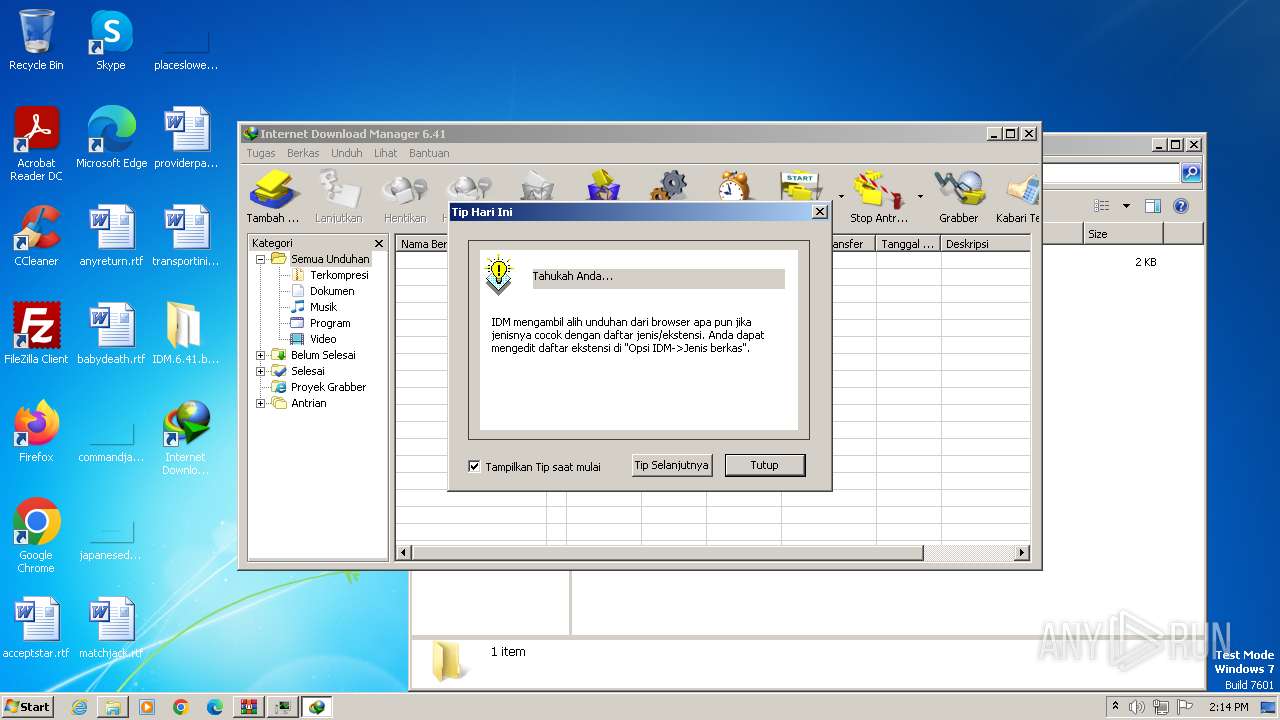Open the scheduler alarm clock icon
1280x720 pixels.
point(735,186)
